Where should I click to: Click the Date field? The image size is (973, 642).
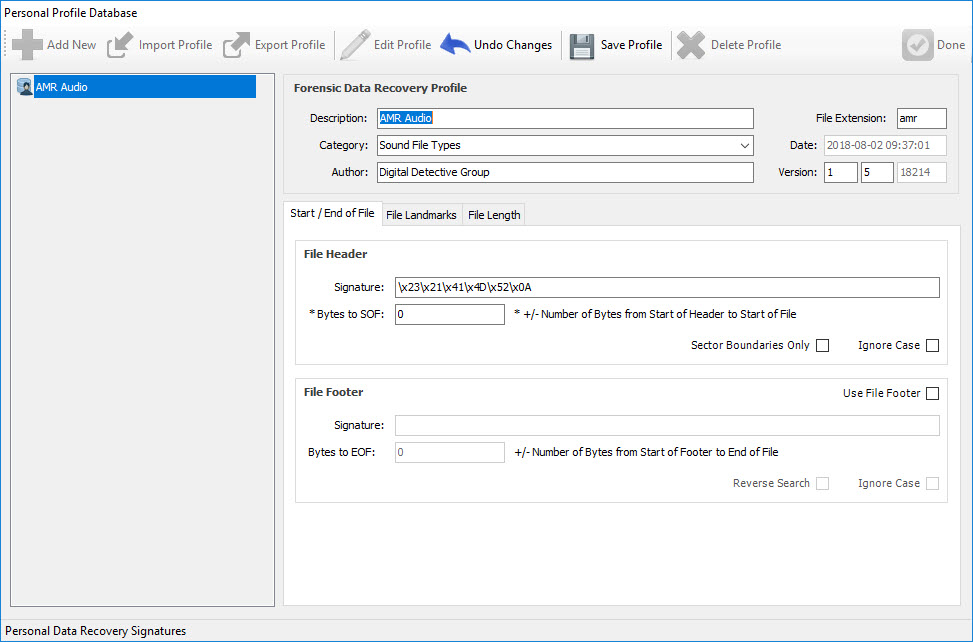click(x=885, y=145)
